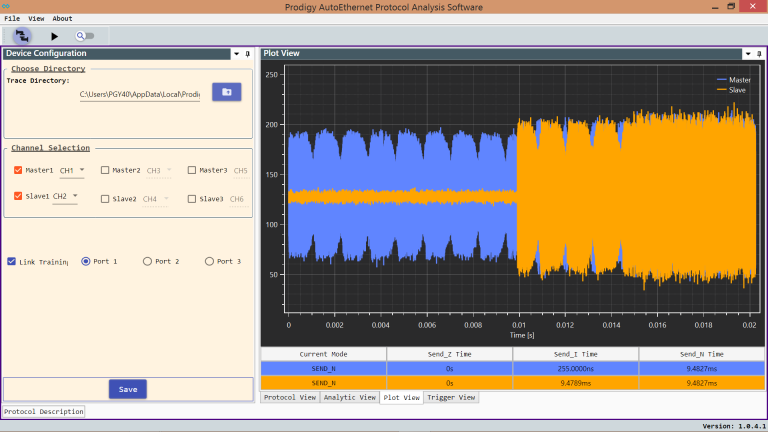
Task: Click the Channel Selection section heading
Action: click(x=50, y=148)
